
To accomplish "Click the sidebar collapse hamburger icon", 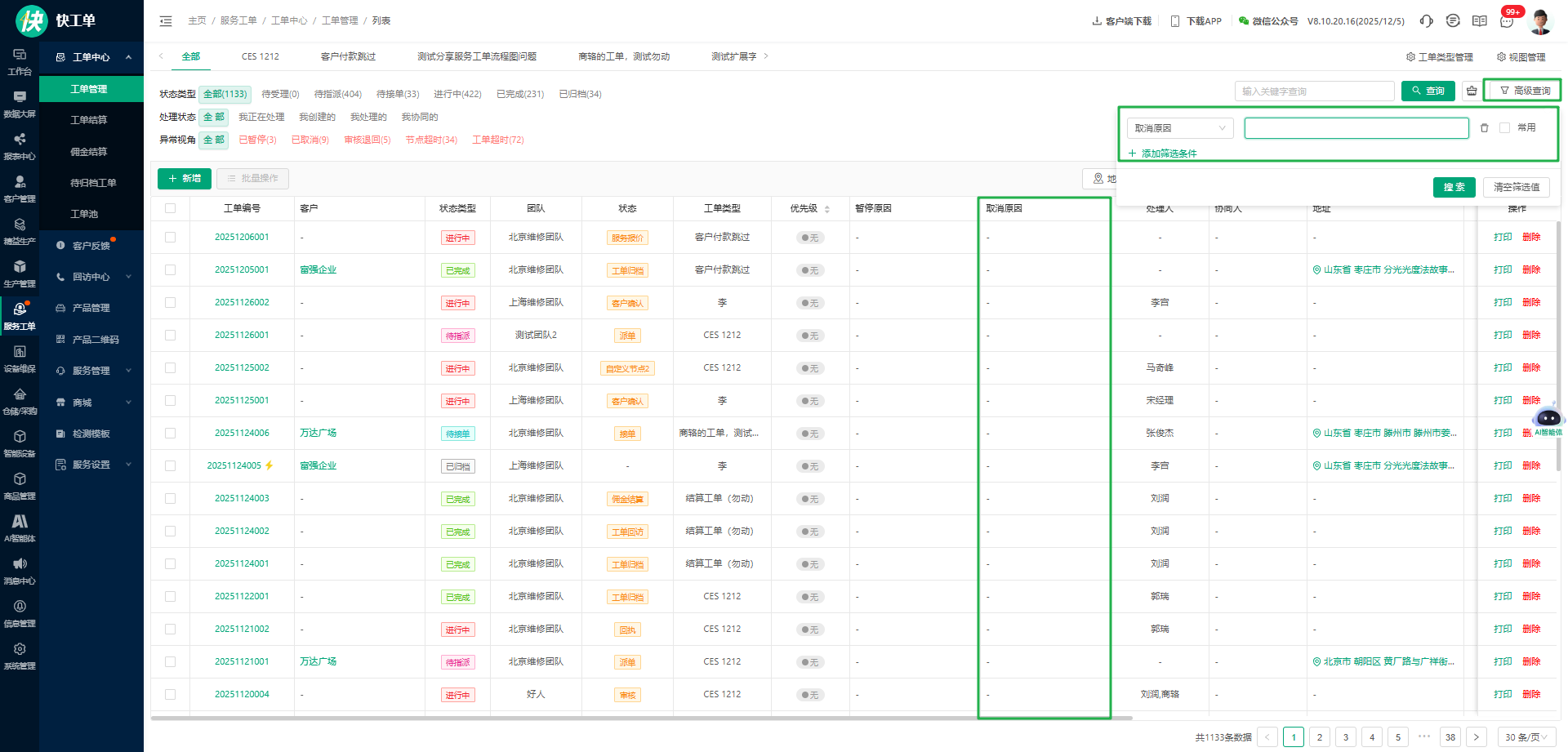I will 166,21.
